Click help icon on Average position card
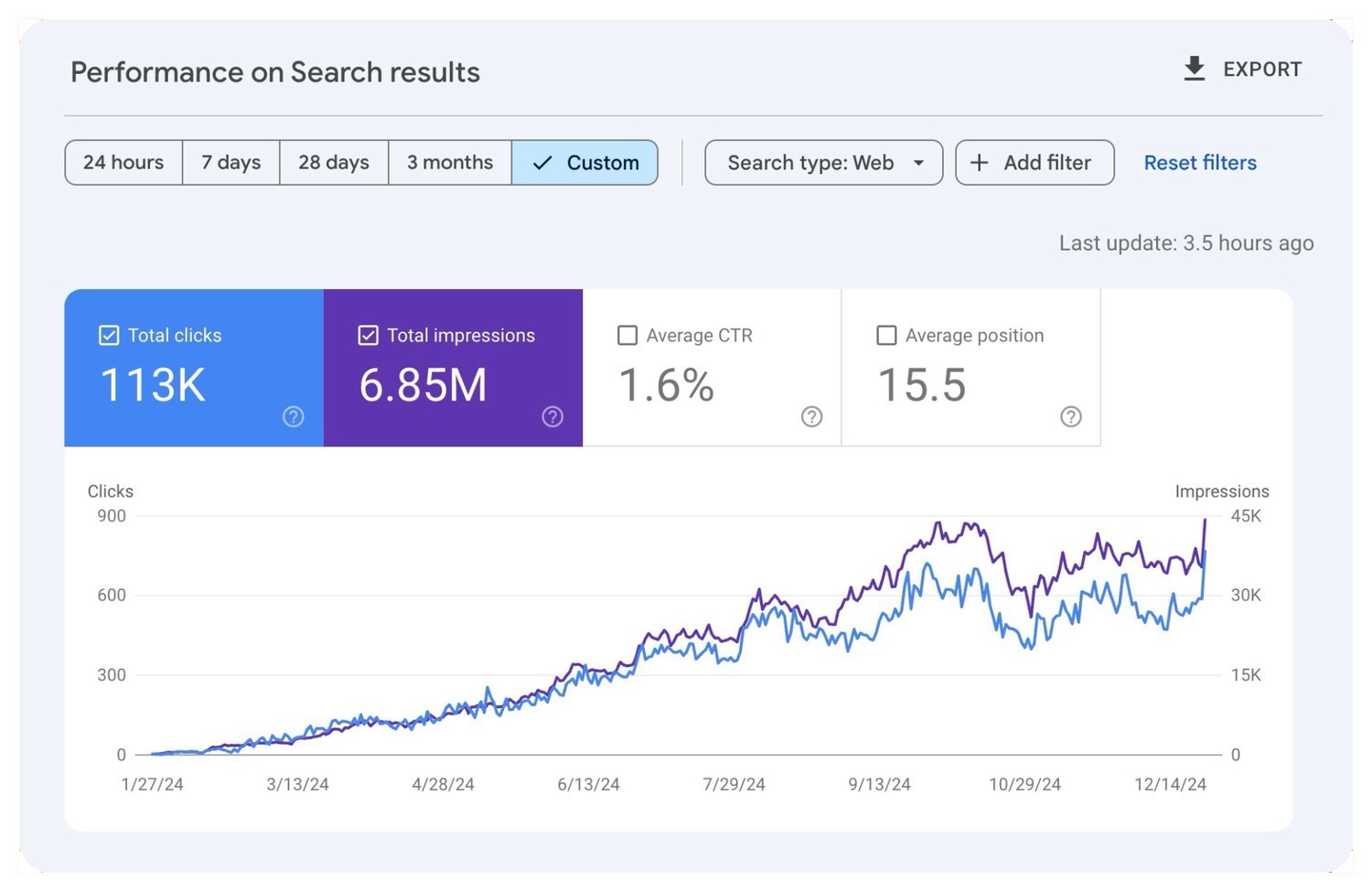This screenshot has height=892, width=1372. (x=1070, y=417)
